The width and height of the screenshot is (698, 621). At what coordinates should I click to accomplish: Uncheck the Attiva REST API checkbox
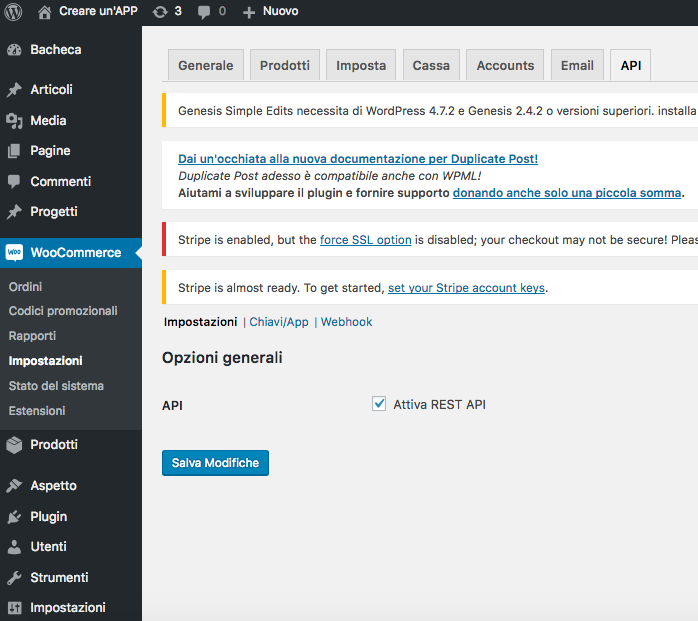pyautogui.click(x=379, y=404)
